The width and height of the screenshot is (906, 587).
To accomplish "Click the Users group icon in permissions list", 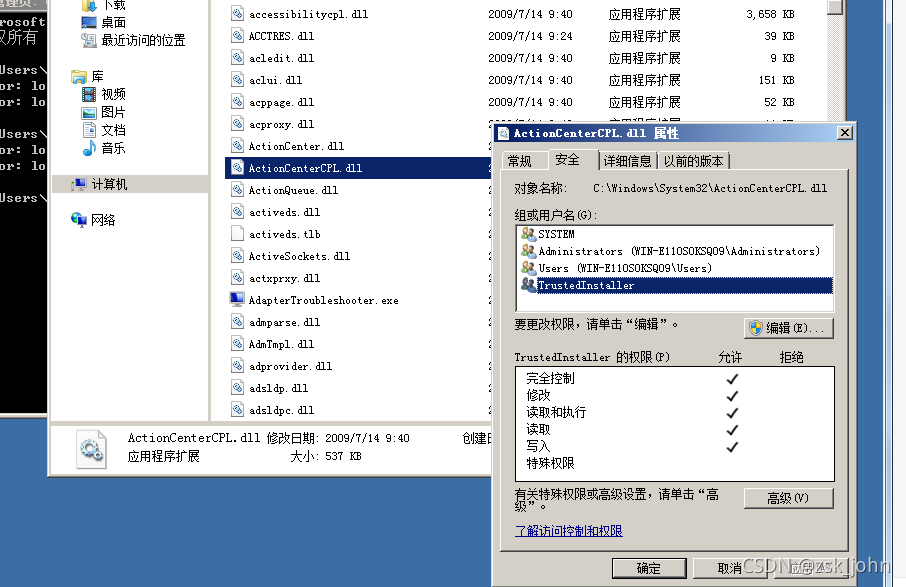I will pos(529,268).
